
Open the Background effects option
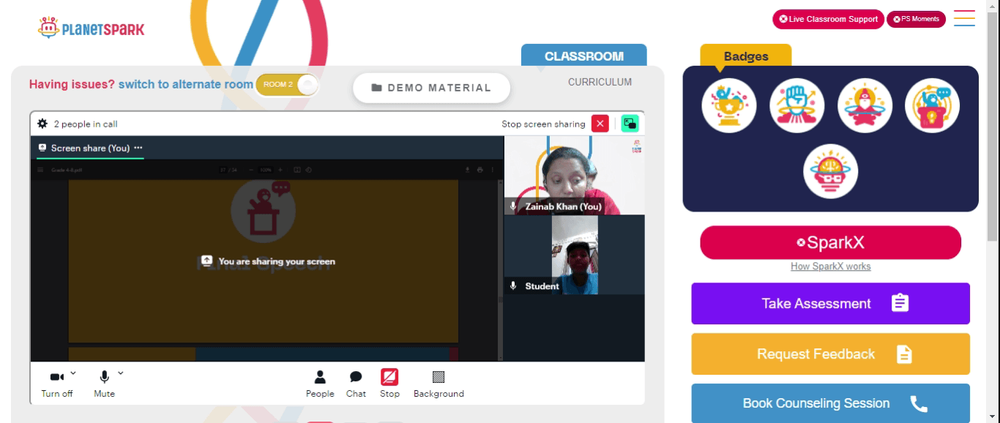(439, 384)
